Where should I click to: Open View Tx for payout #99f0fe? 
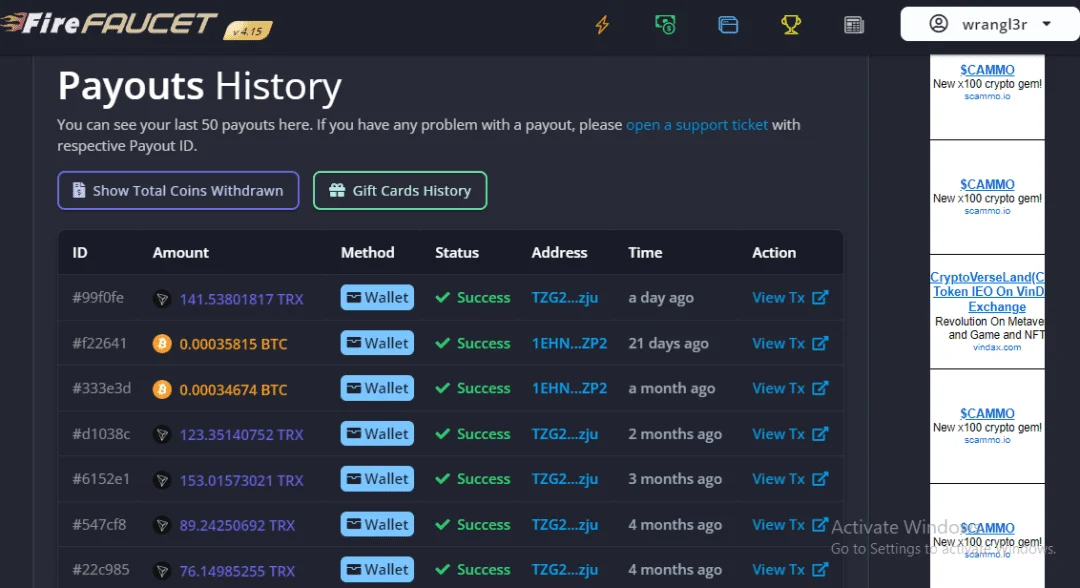790,297
